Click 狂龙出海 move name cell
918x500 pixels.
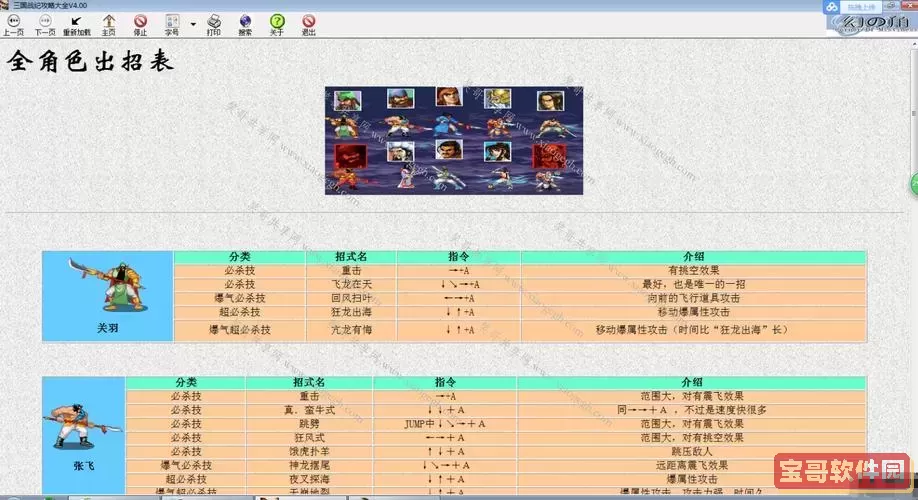[x=351, y=312]
